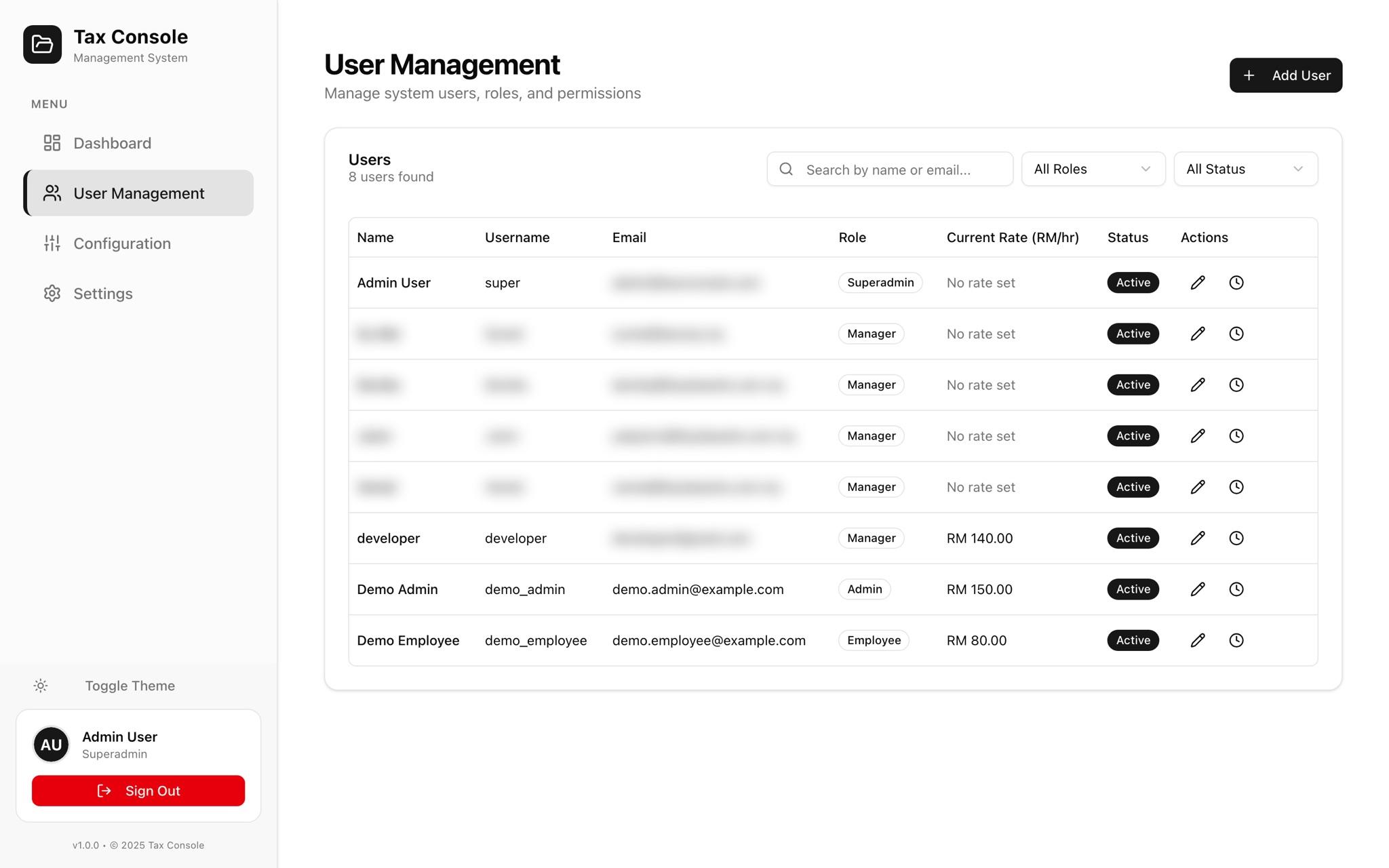Click the RM 150.00 rate cell
Screen dimensions: 1389x868
point(980,589)
